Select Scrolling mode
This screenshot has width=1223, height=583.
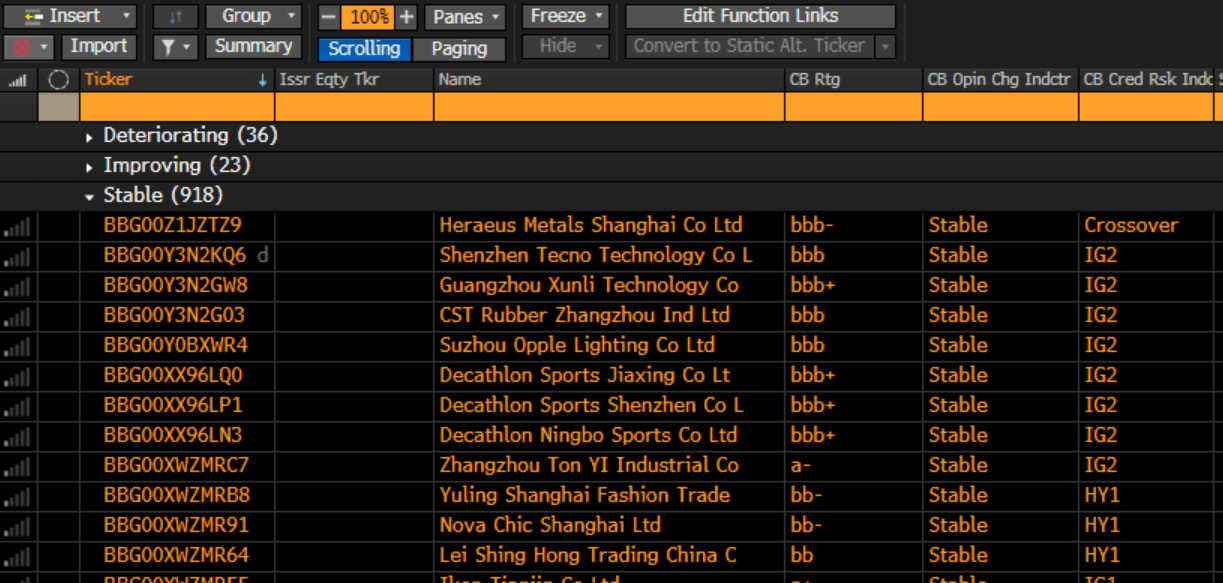coord(365,48)
